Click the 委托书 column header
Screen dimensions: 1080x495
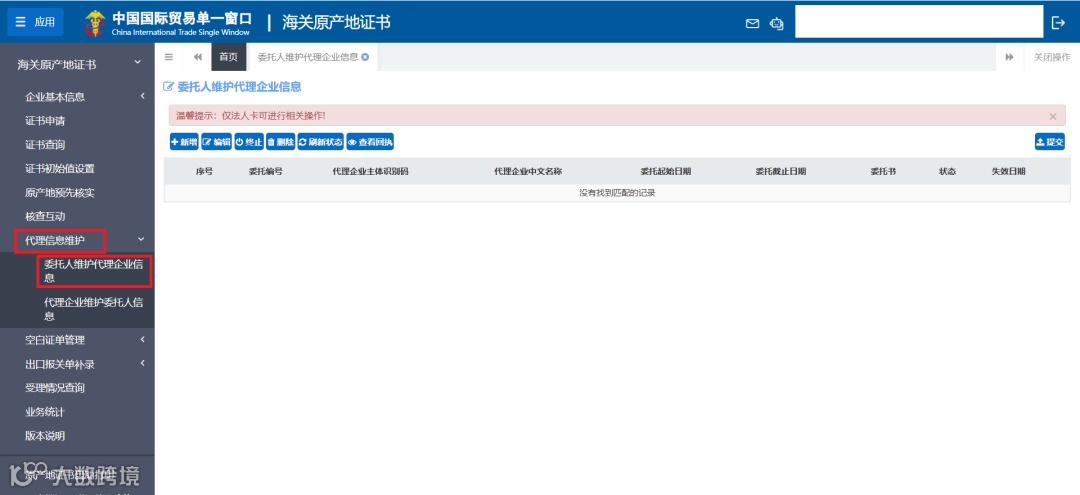click(883, 171)
